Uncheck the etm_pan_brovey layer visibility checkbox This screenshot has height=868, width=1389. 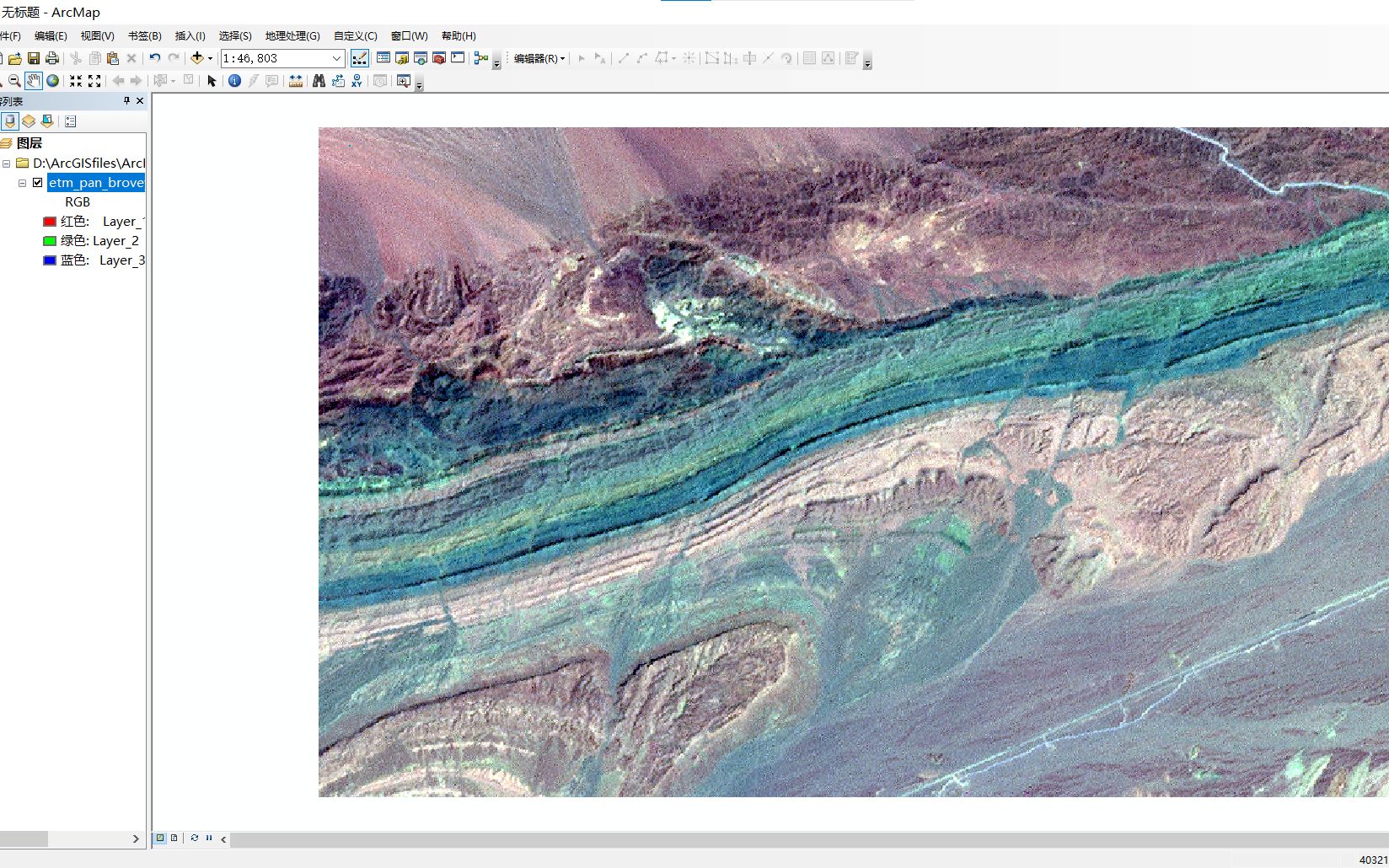[x=38, y=182]
